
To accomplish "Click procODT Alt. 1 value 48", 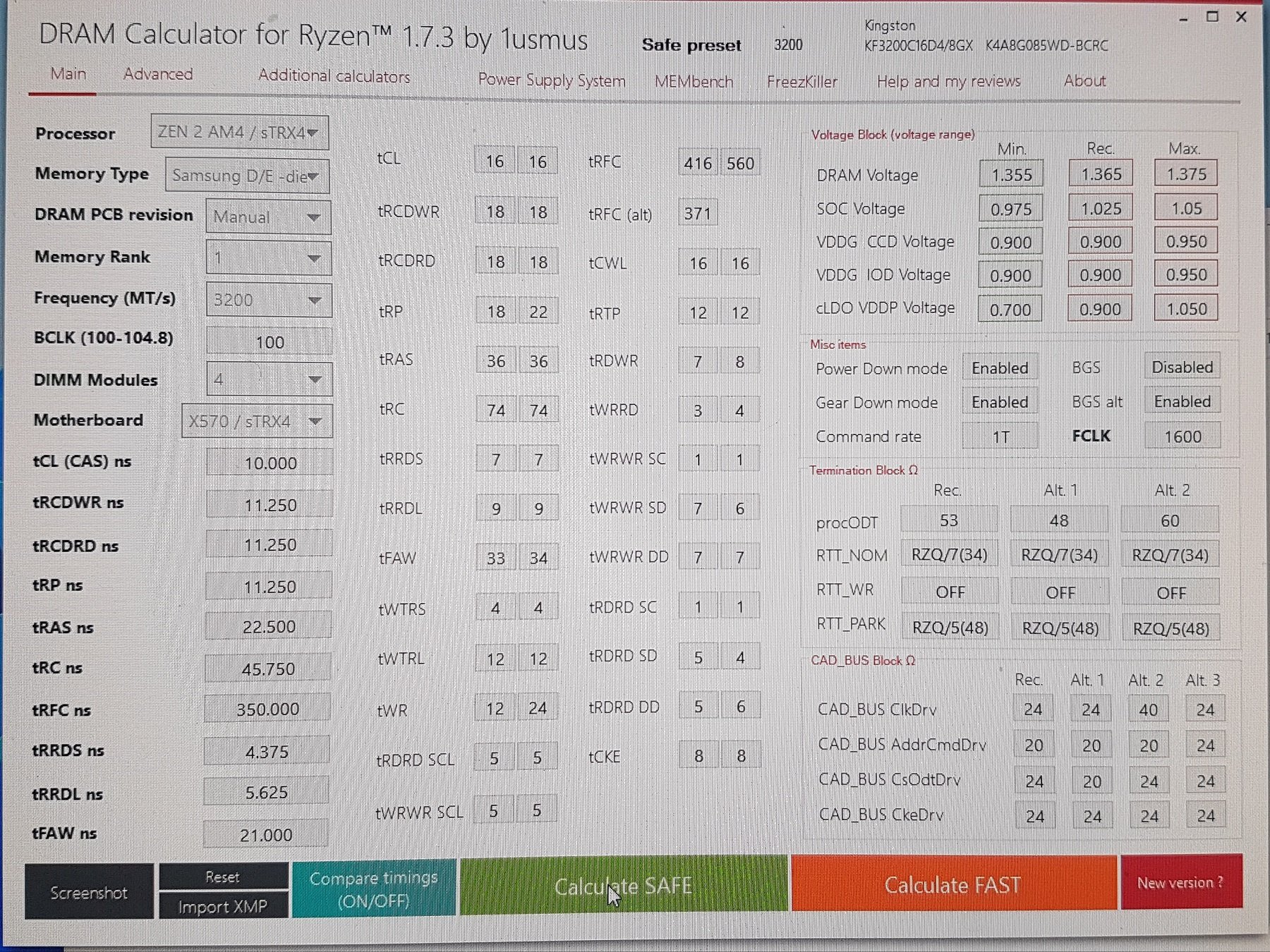I will [1059, 520].
